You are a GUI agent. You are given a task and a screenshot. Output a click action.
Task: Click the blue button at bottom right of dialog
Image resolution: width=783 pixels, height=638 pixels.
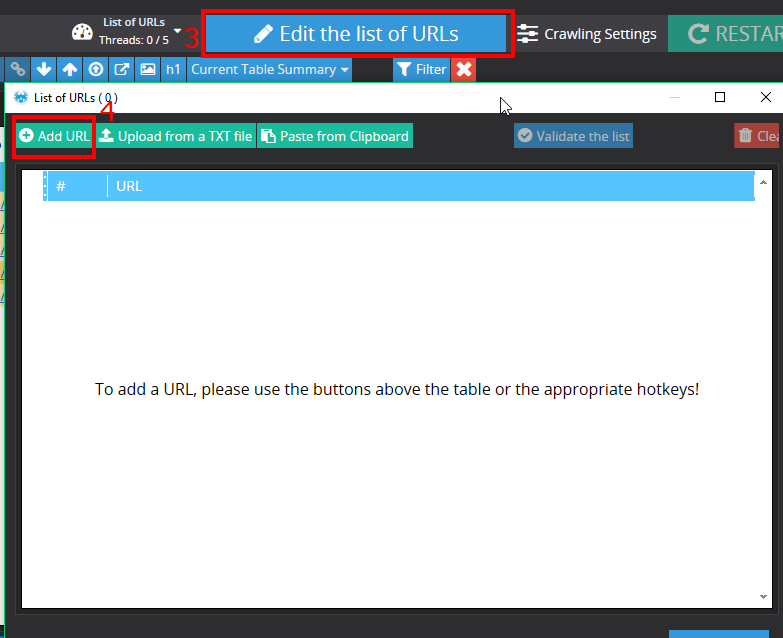[719, 634]
